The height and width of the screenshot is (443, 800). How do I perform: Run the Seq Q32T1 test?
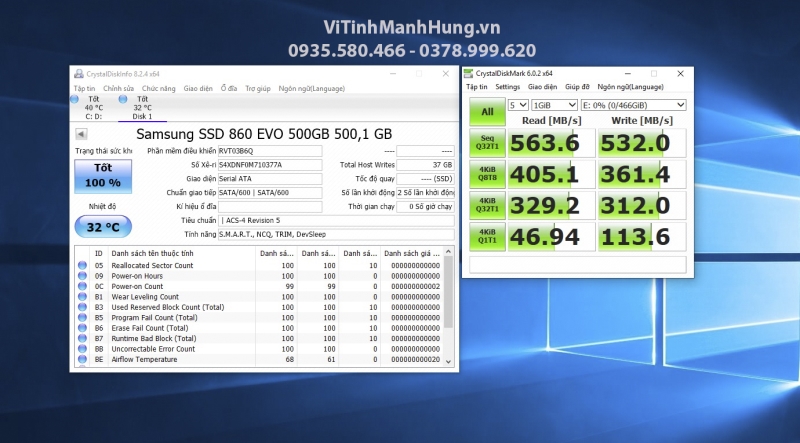pos(487,142)
